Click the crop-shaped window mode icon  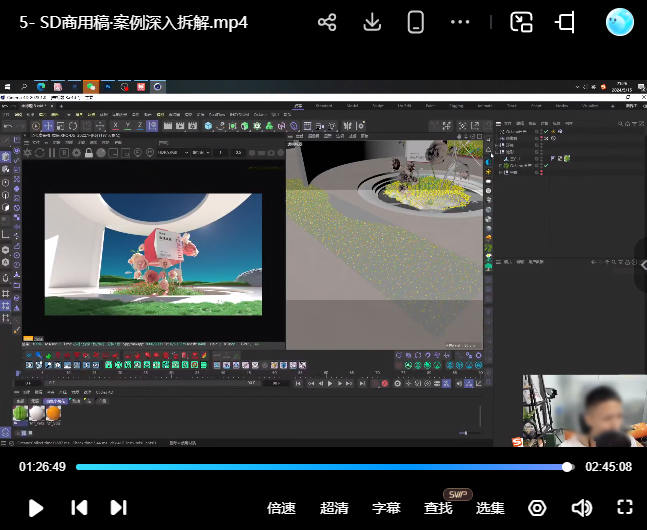(566, 22)
